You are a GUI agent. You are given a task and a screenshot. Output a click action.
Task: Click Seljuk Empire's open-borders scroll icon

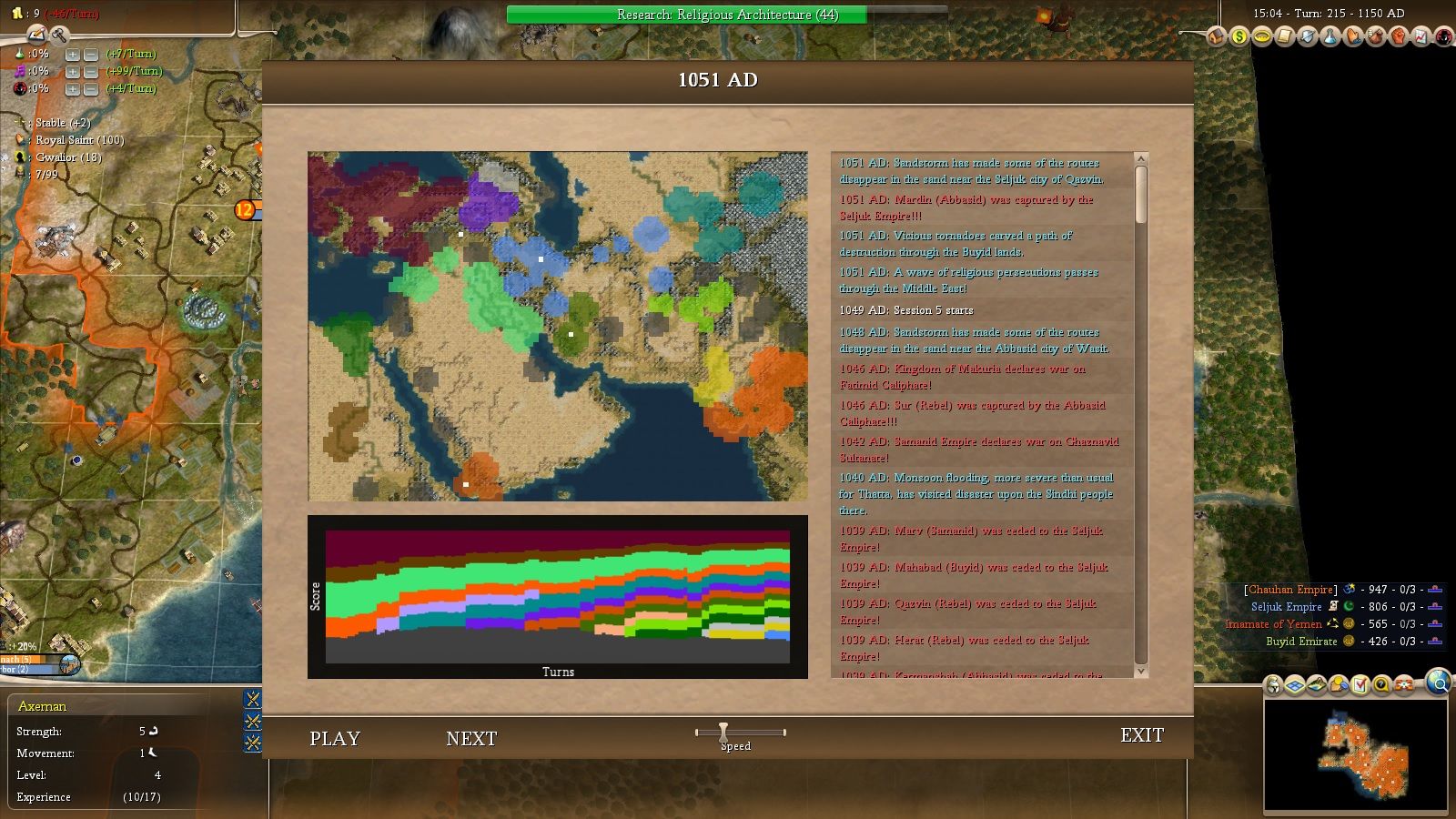[1333, 606]
